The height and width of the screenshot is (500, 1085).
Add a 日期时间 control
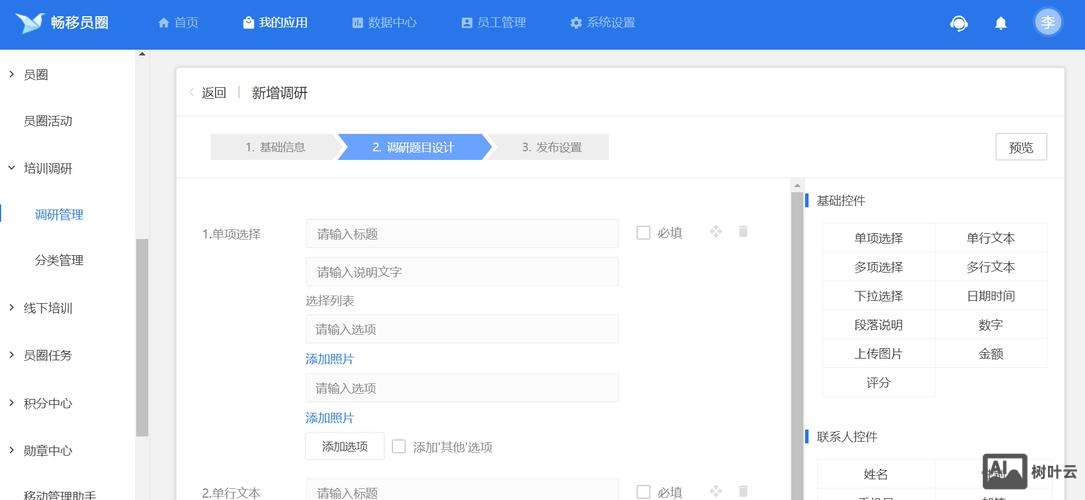coord(991,296)
